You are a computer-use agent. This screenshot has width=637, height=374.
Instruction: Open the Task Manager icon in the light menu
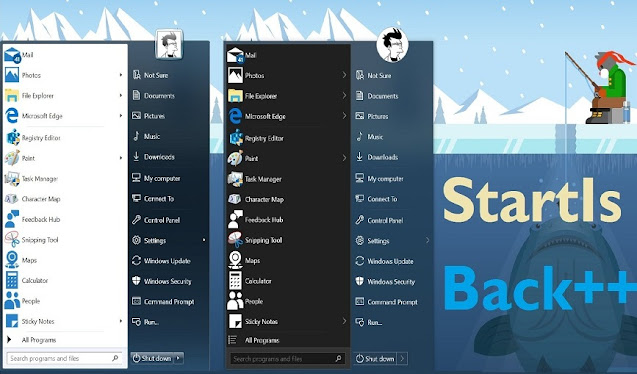(12, 178)
